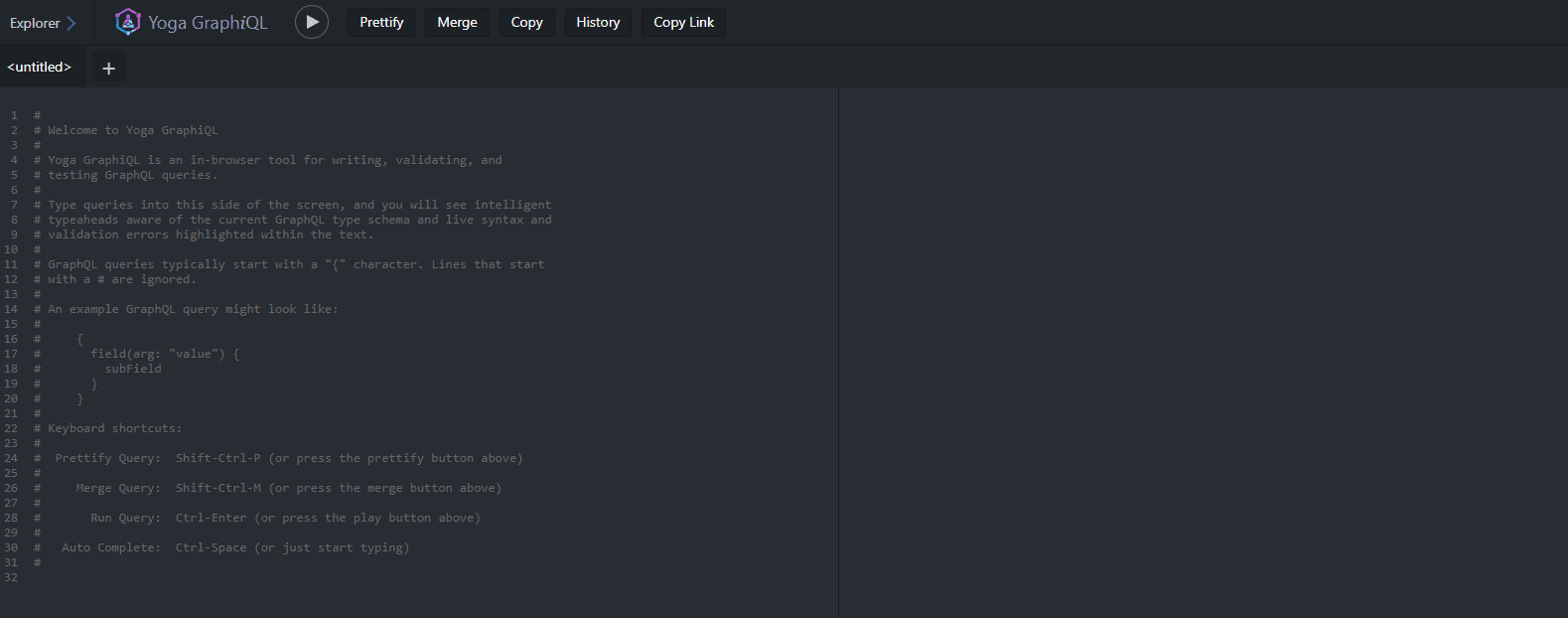1568x618 pixels.
Task: Click the line starting "Type queries into this side"
Action: click(x=293, y=205)
